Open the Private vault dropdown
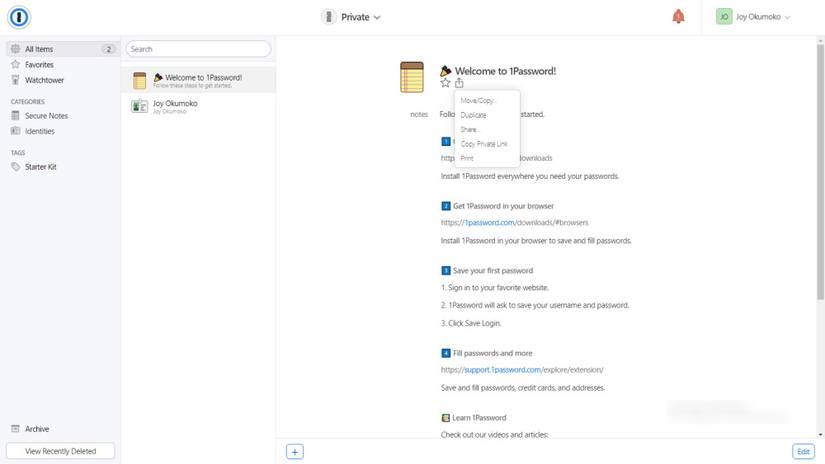The image size is (825, 464). [351, 17]
